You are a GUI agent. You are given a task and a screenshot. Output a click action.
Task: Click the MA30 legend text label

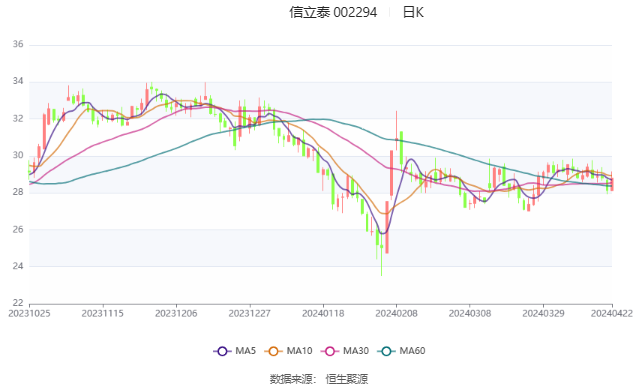pos(356,351)
